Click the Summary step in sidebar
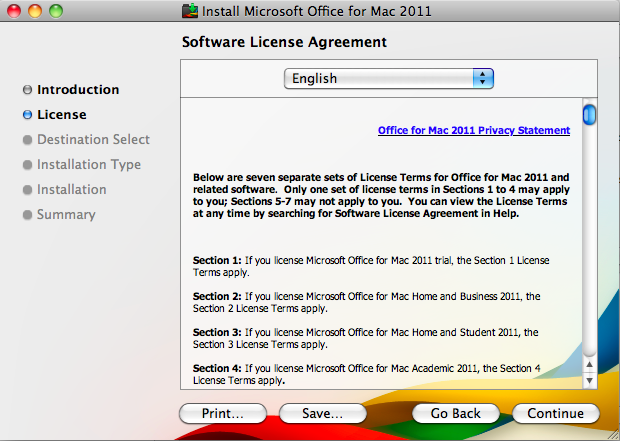The image size is (620, 441). 66,214
